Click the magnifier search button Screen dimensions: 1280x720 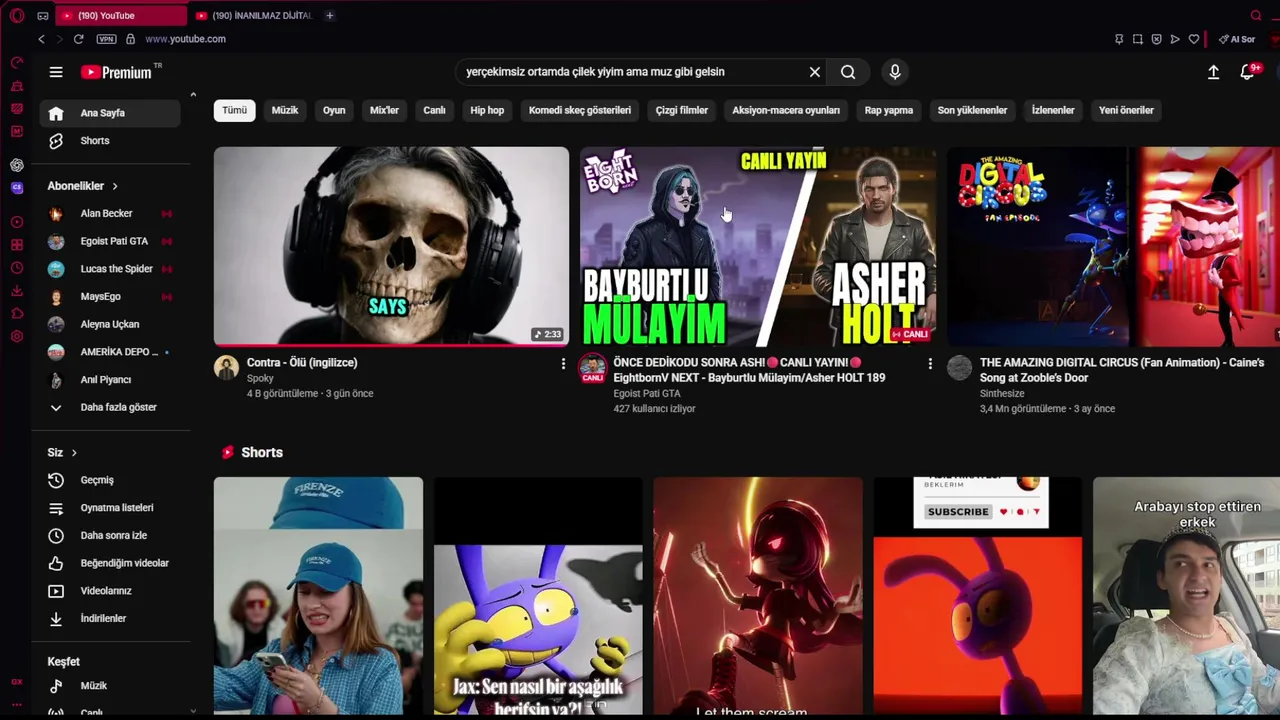(848, 72)
